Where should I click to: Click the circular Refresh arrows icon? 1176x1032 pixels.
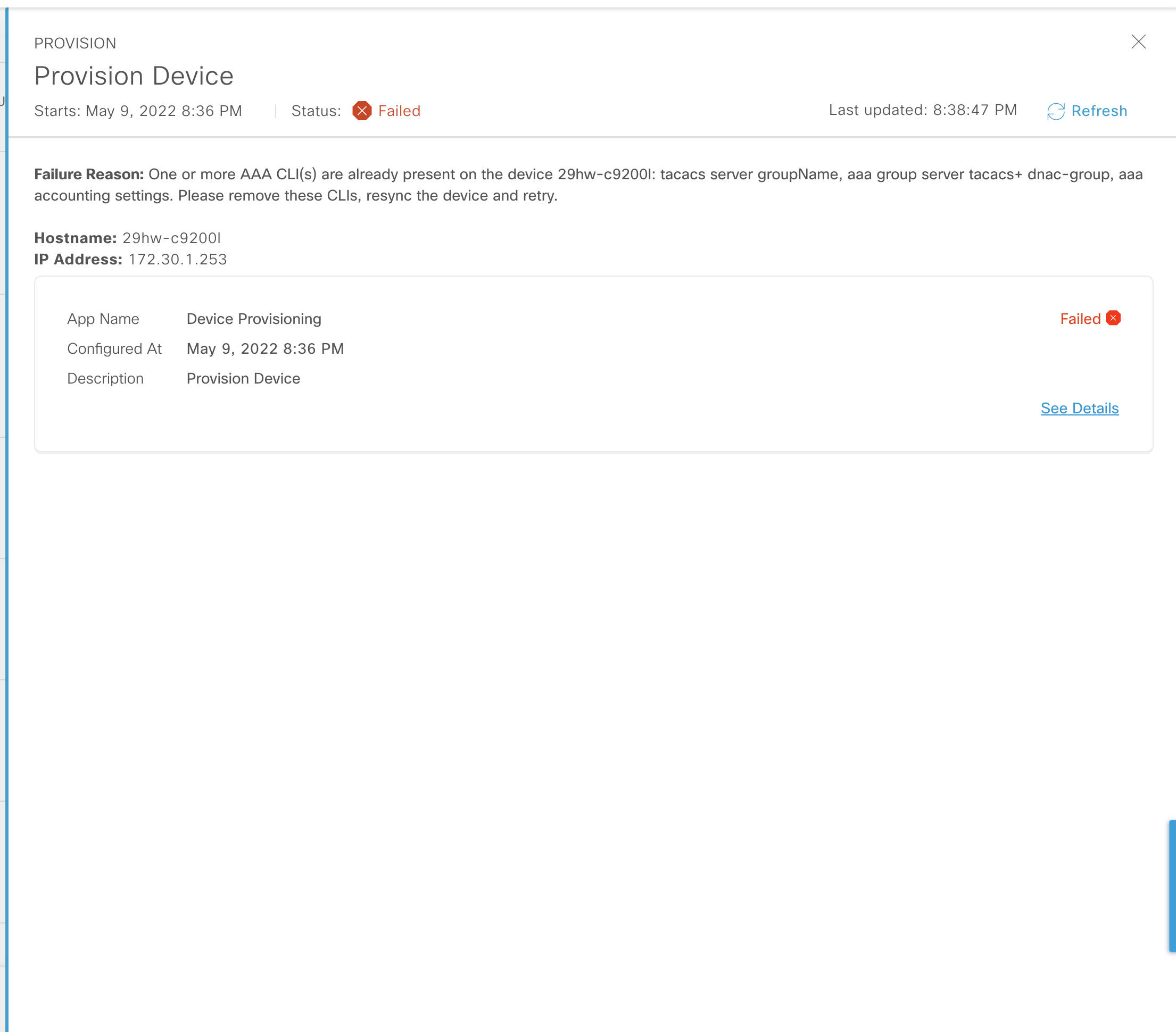pyautogui.click(x=1055, y=111)
